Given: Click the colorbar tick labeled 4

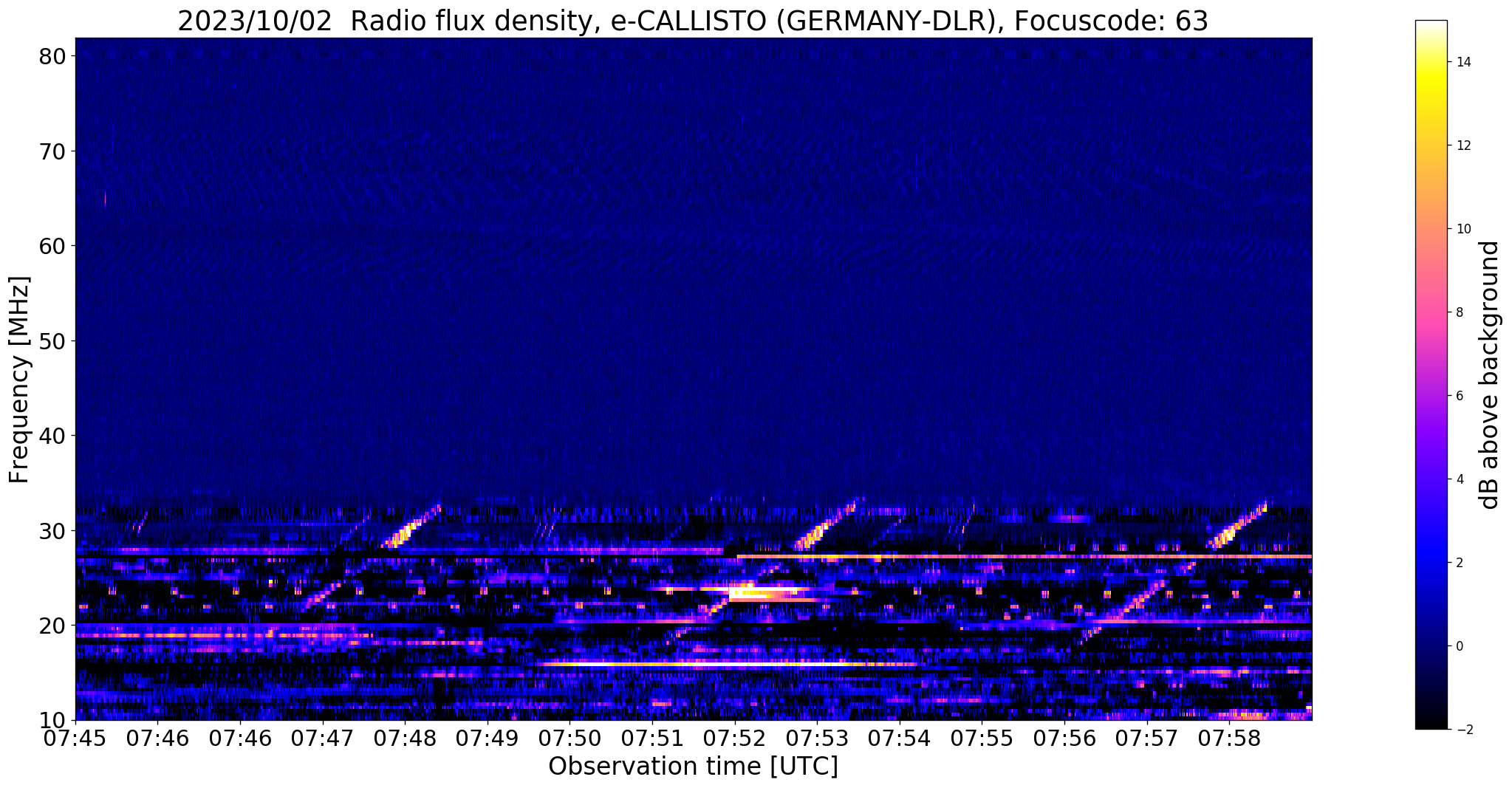Looking at the screenshot, I should click(x=1459, y=479).
